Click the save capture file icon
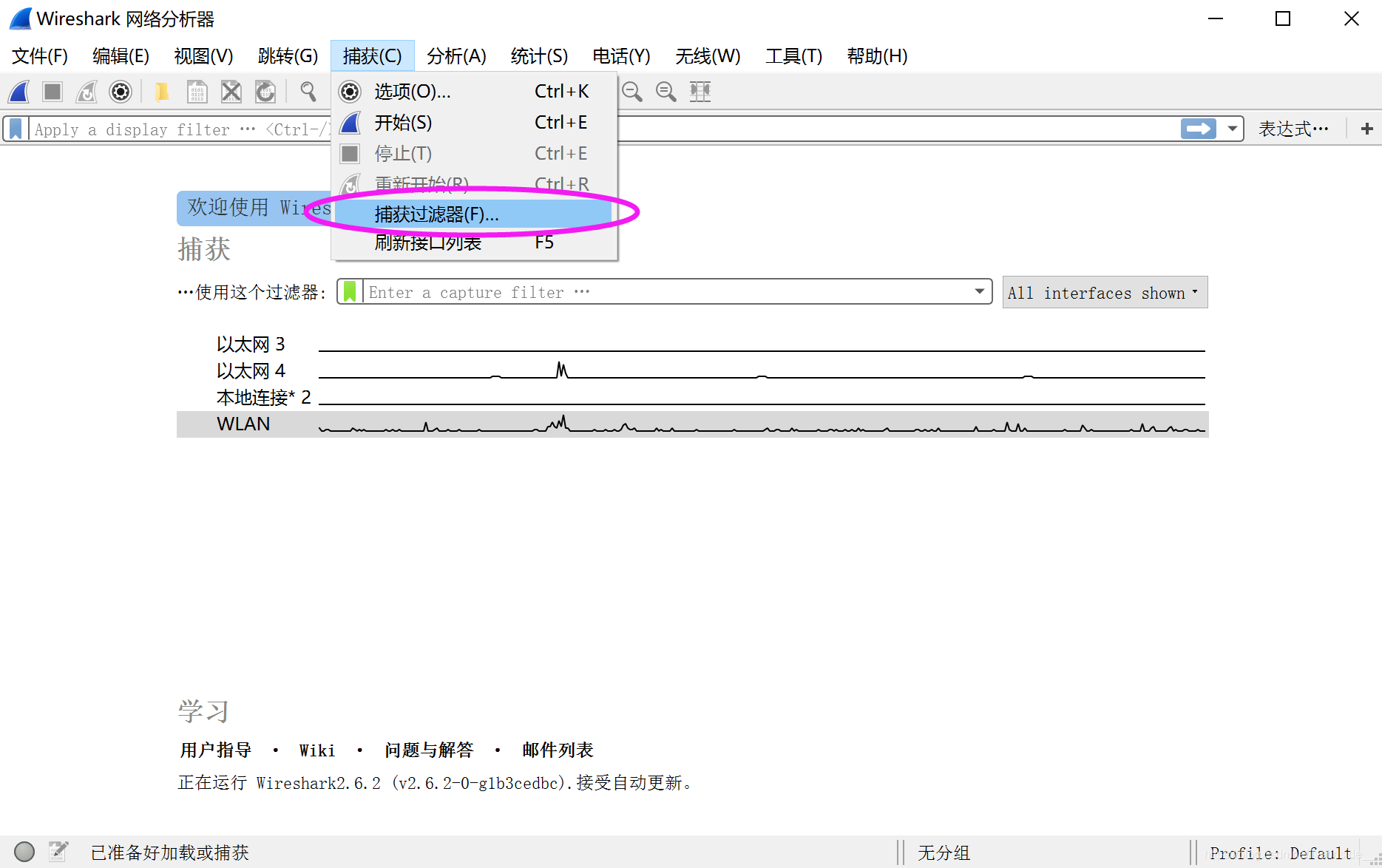Image resolution: width=1382 pixels, height=868 pixels. [x=197, y=92]
